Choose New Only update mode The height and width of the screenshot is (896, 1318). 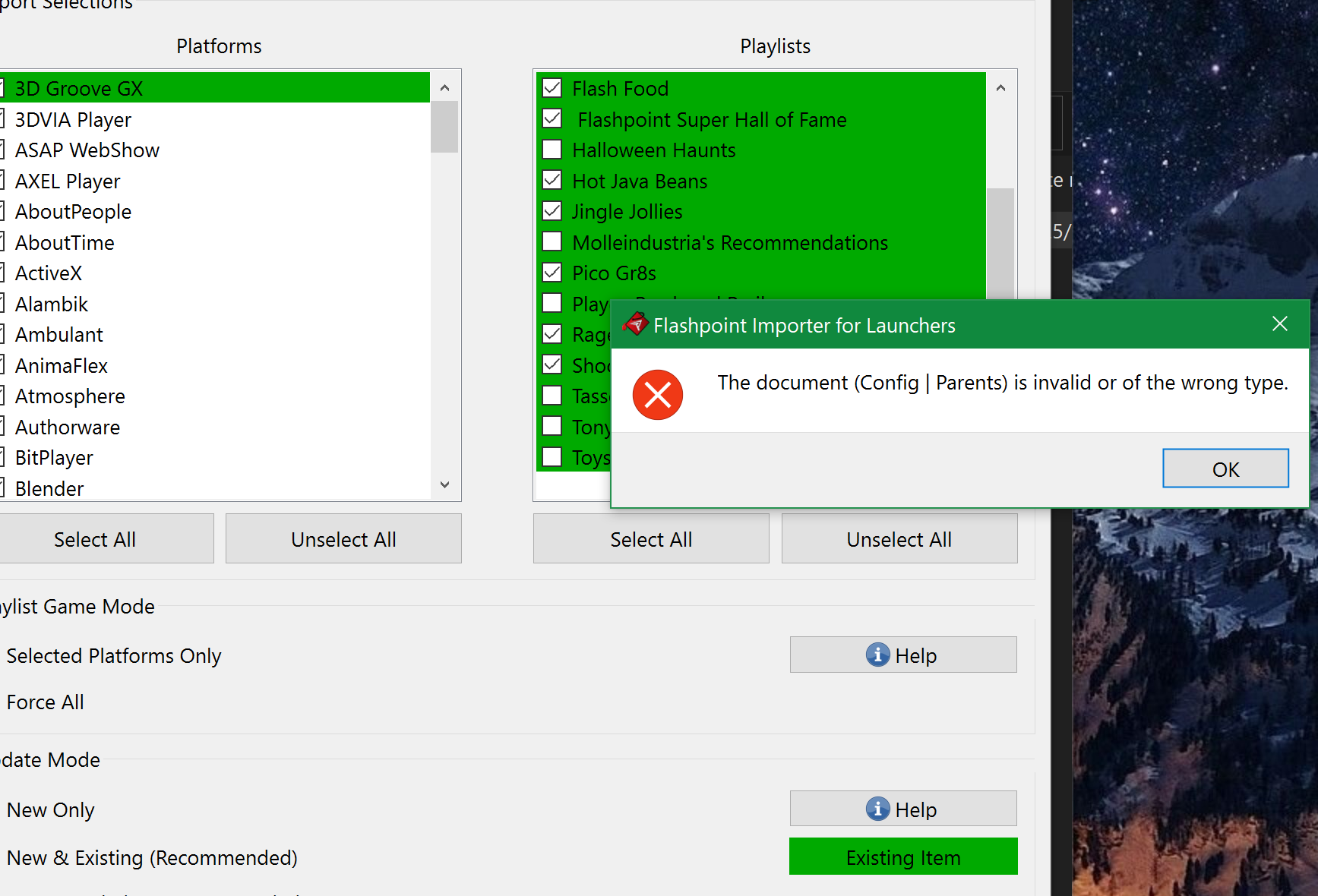click(x=49, y=809)
